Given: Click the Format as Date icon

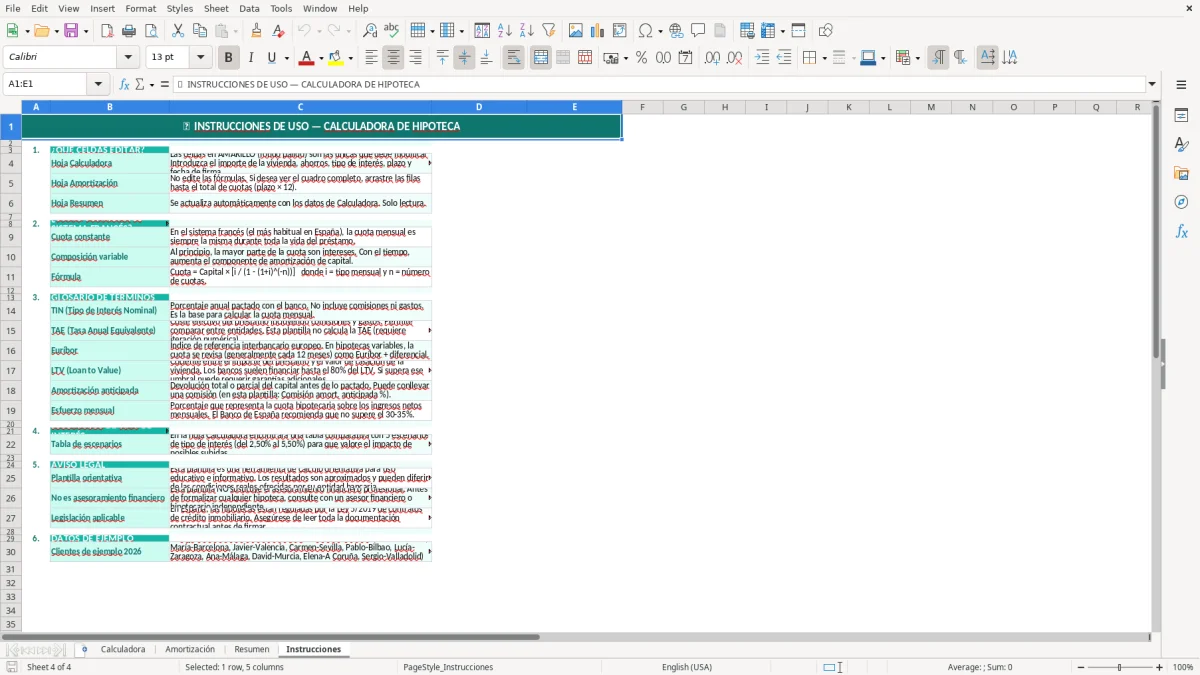Looking at the screenshot, I should [686, 58].
